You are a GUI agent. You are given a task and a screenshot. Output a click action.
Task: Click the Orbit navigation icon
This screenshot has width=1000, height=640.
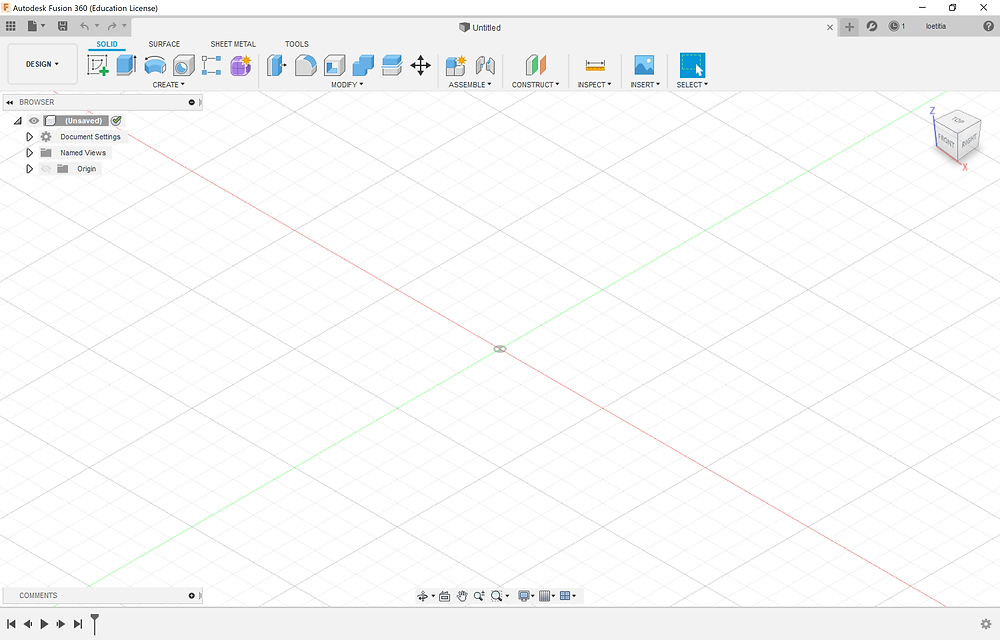(x=422, y=596)
